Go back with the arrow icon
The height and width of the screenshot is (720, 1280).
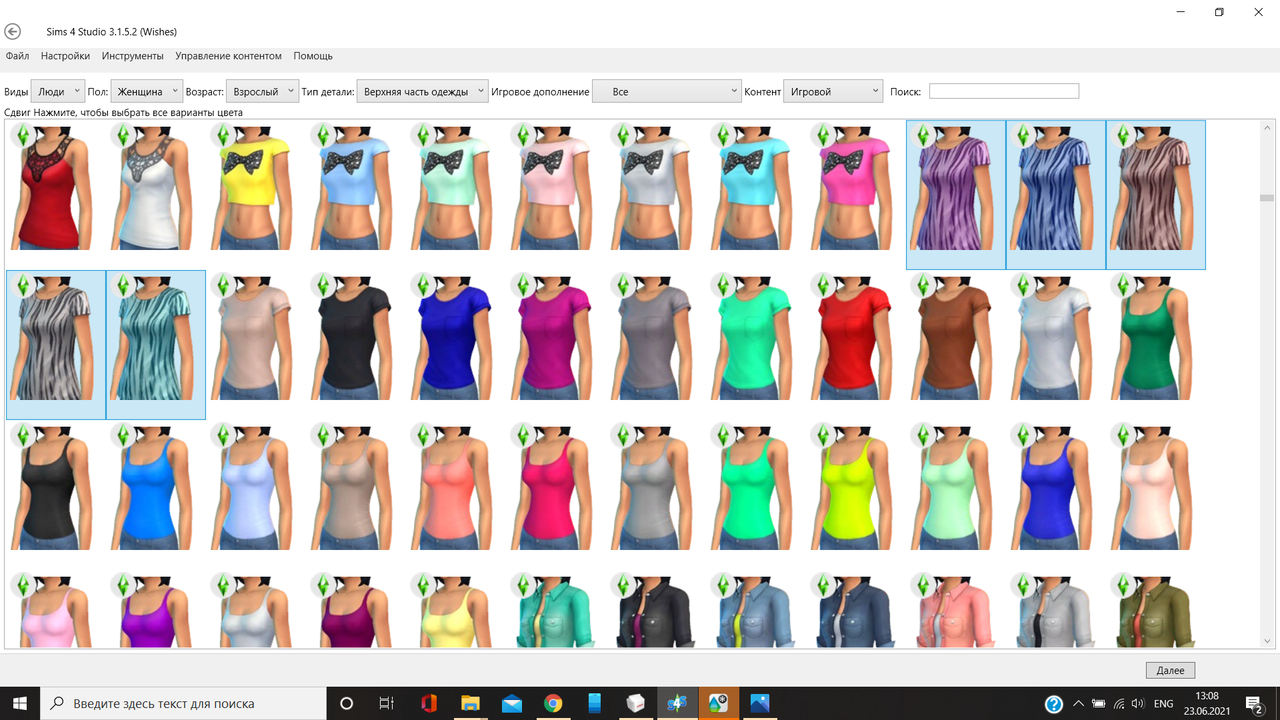13,32
